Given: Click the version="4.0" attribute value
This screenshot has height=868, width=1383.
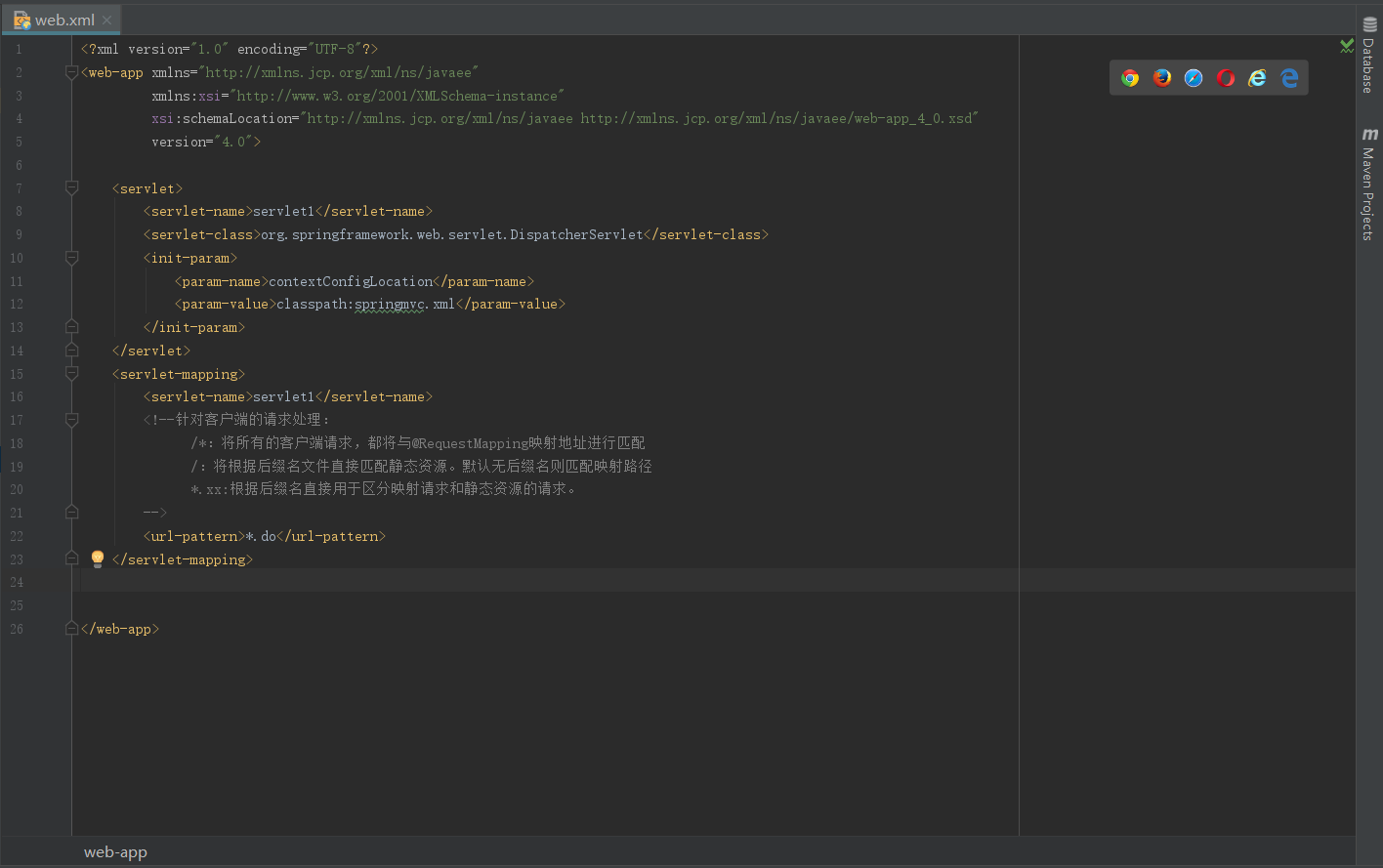Looking at the screenshot, I should [233, 142].
